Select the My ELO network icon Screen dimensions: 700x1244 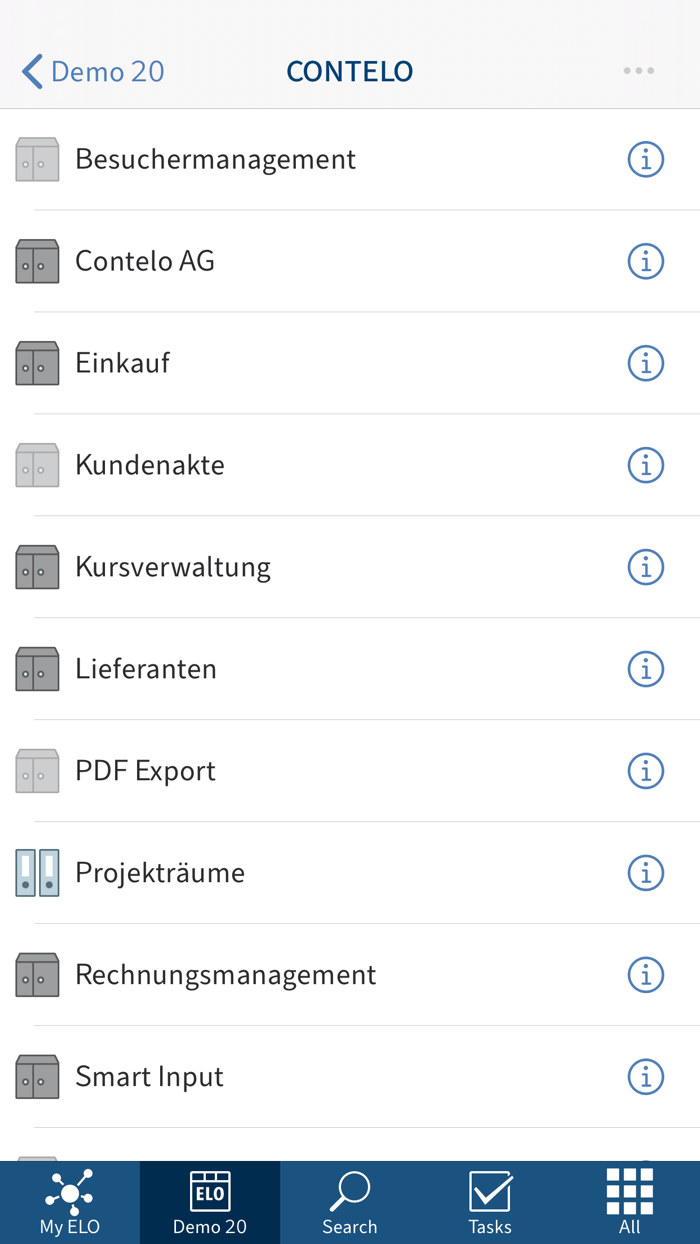click(69, 1192)
